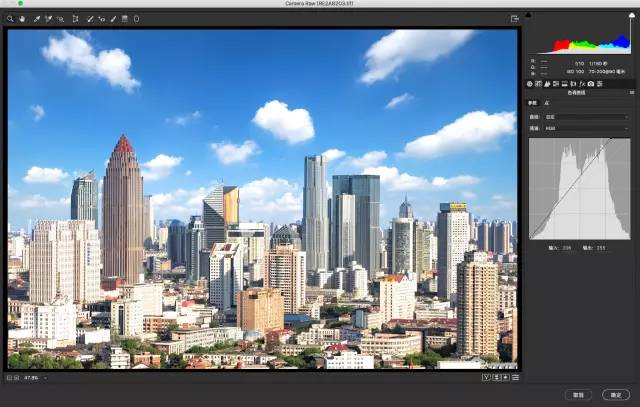
Task: Pick the White Balance eyedropper tool
Action: click(37, 18)
